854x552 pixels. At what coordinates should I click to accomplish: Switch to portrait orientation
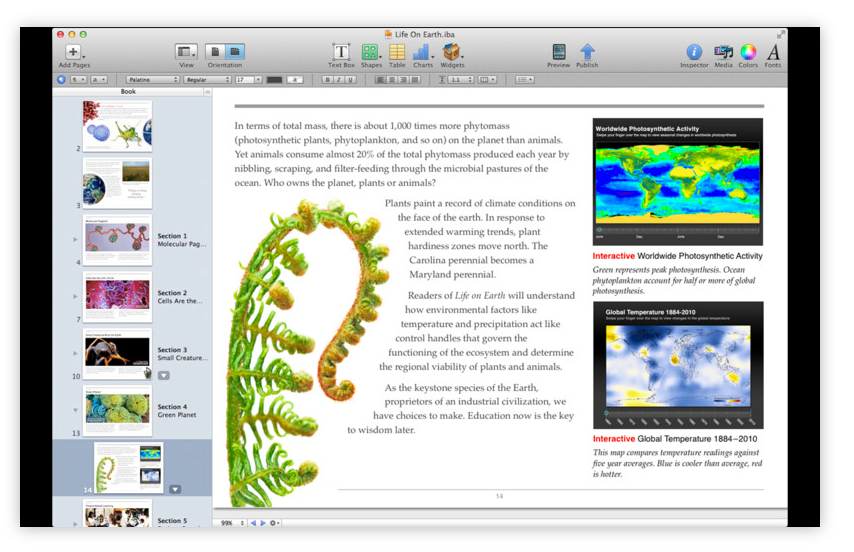215,52
